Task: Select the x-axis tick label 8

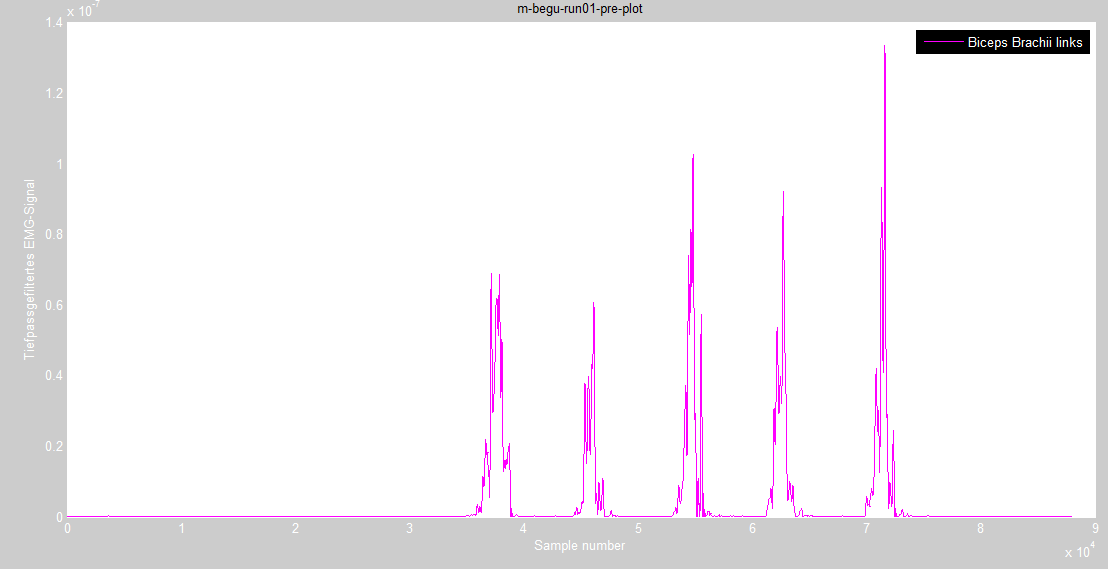Action: [x=980, y=529]
